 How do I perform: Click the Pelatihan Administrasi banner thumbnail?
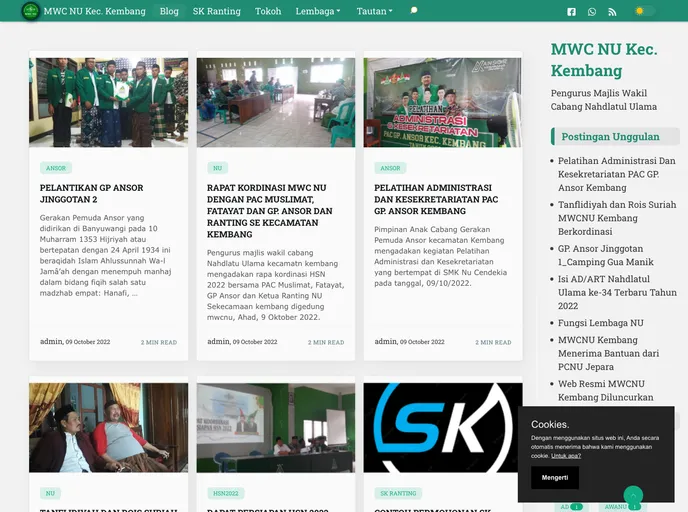point(442,102)
